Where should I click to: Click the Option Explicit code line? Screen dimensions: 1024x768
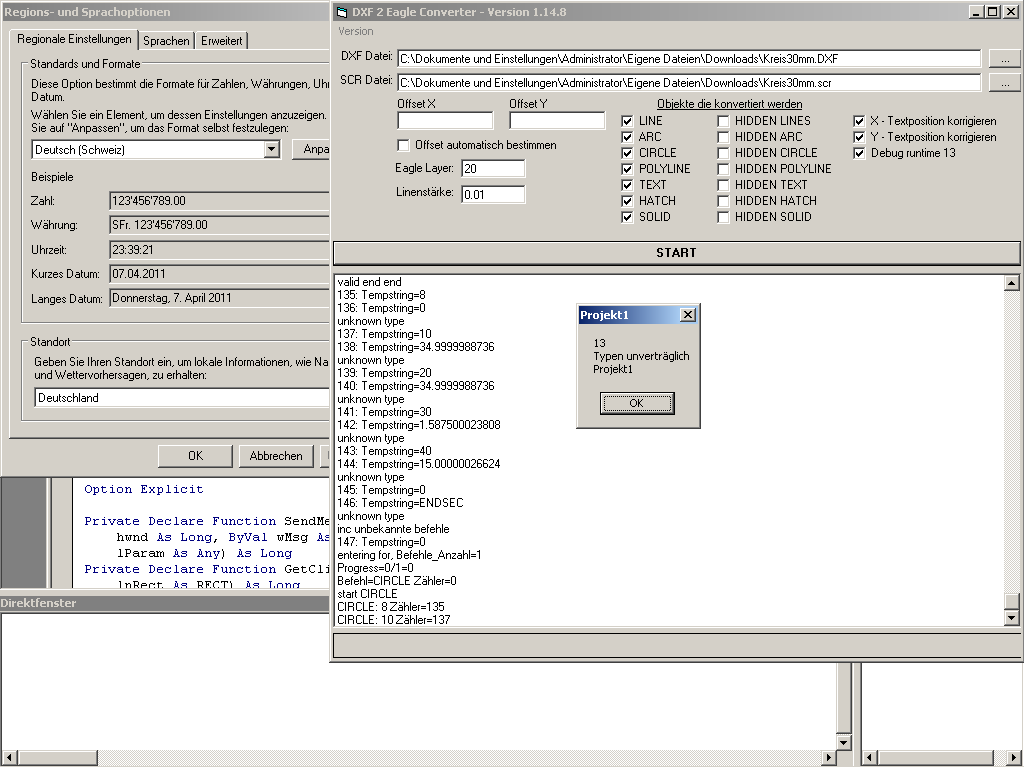pyautogui.click(x=144, y=489)
